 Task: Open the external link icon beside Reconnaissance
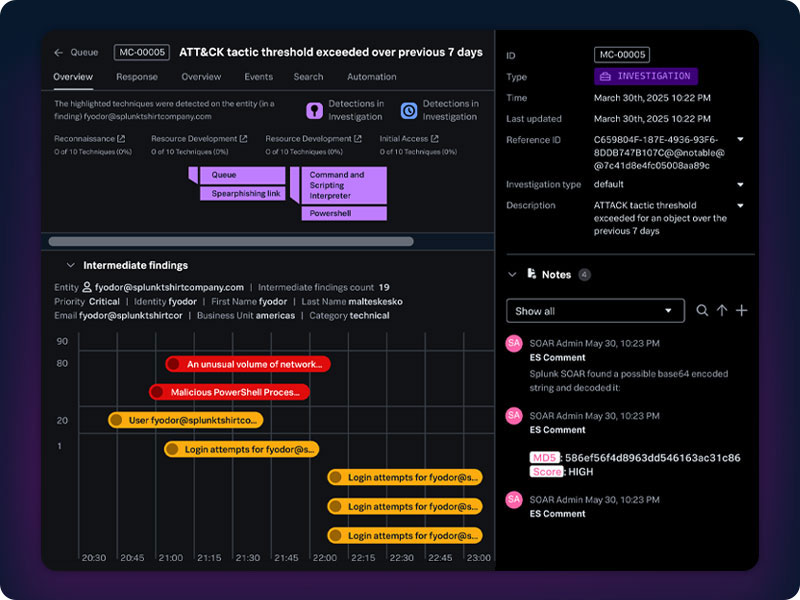point(122,139)
